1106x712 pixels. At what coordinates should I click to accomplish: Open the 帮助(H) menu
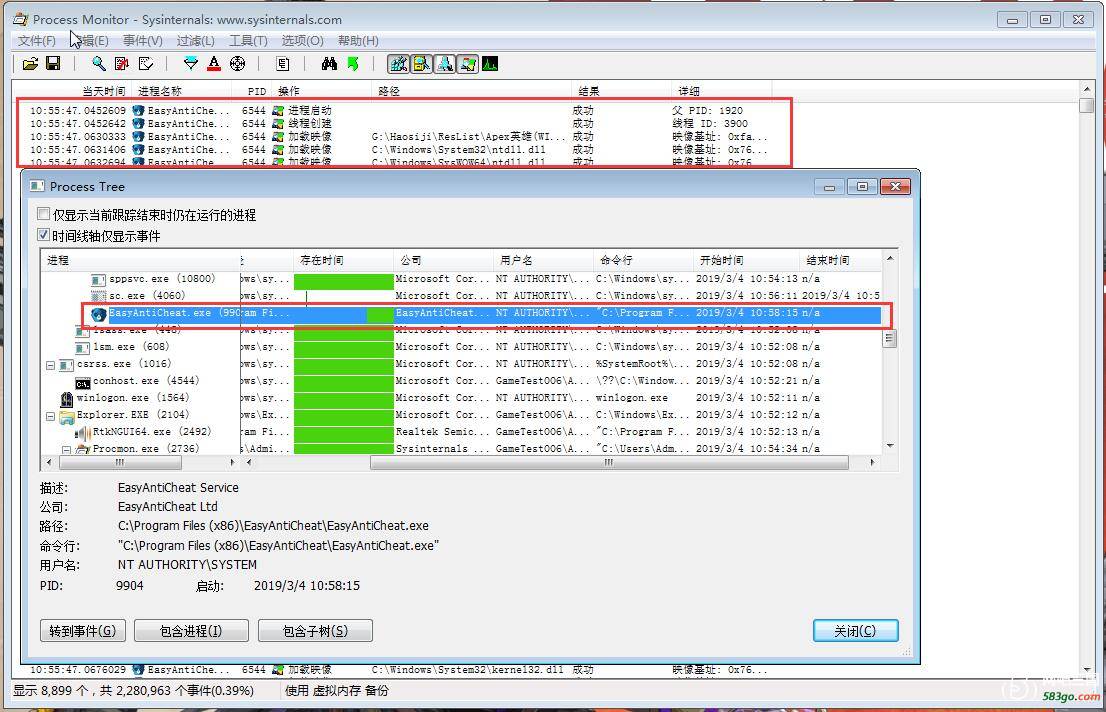click(358, 41)
